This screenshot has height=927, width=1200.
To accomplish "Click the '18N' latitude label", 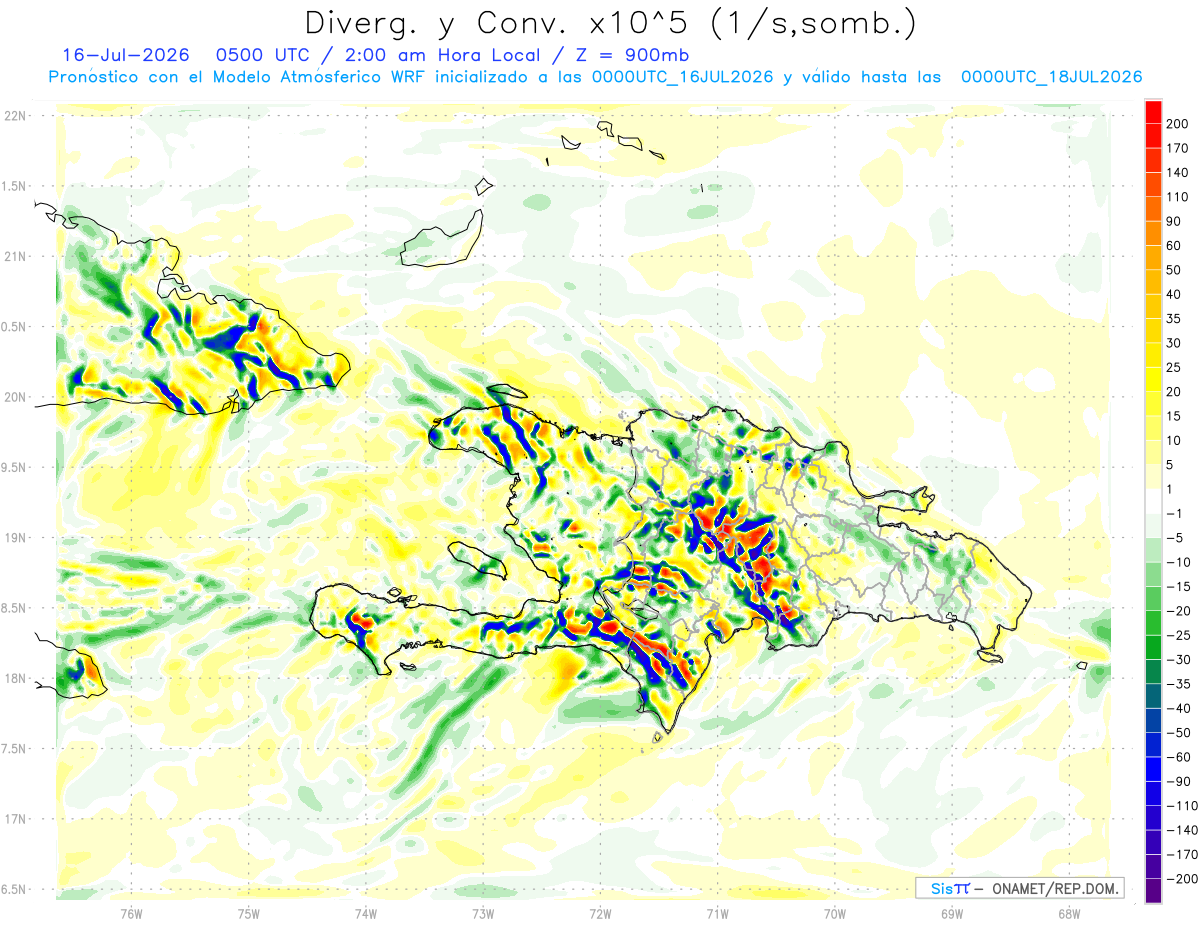I will [x=16, y=678].
